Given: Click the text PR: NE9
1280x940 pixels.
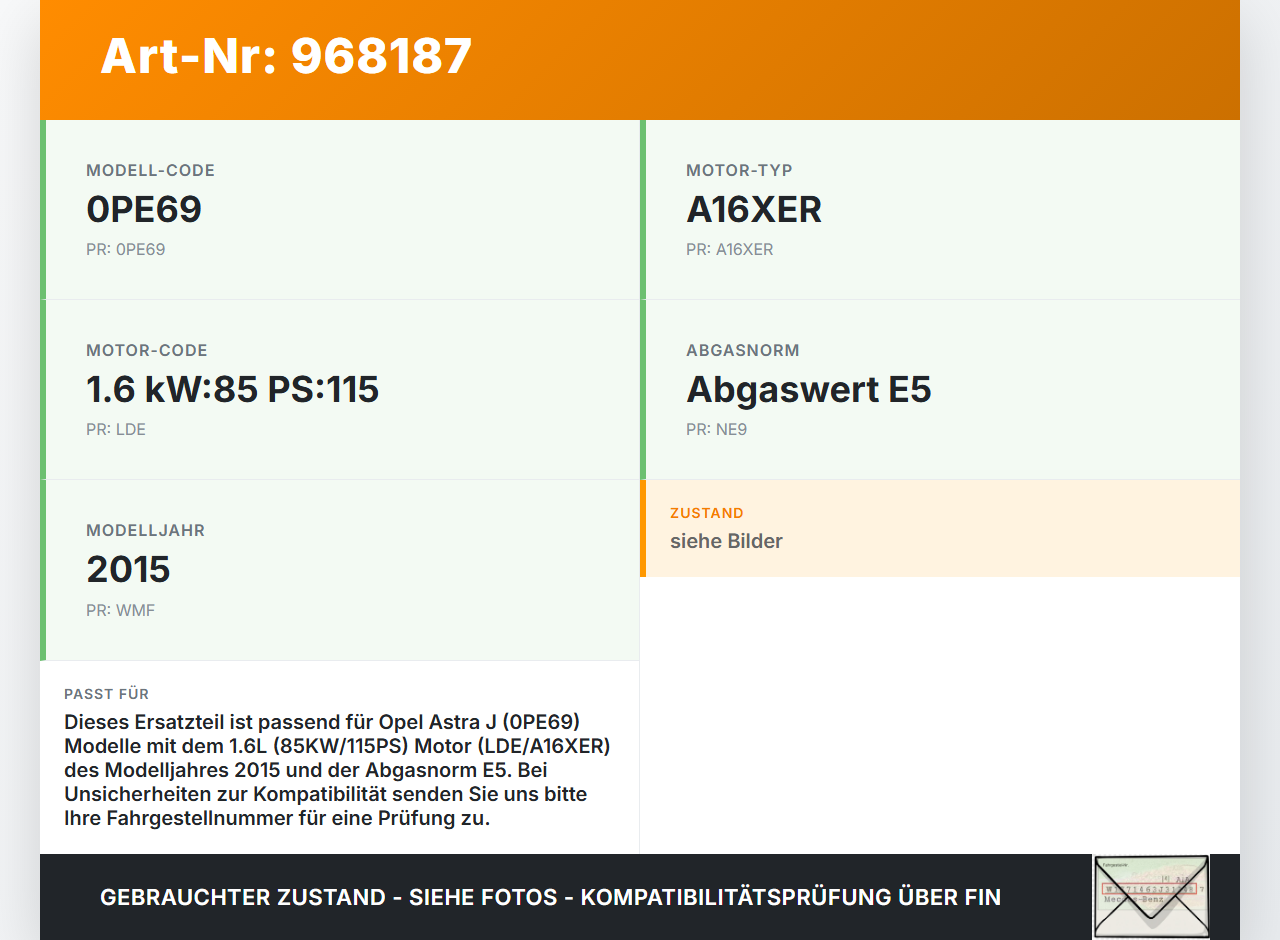Looking at the screenshot, I should coord(717,430).
